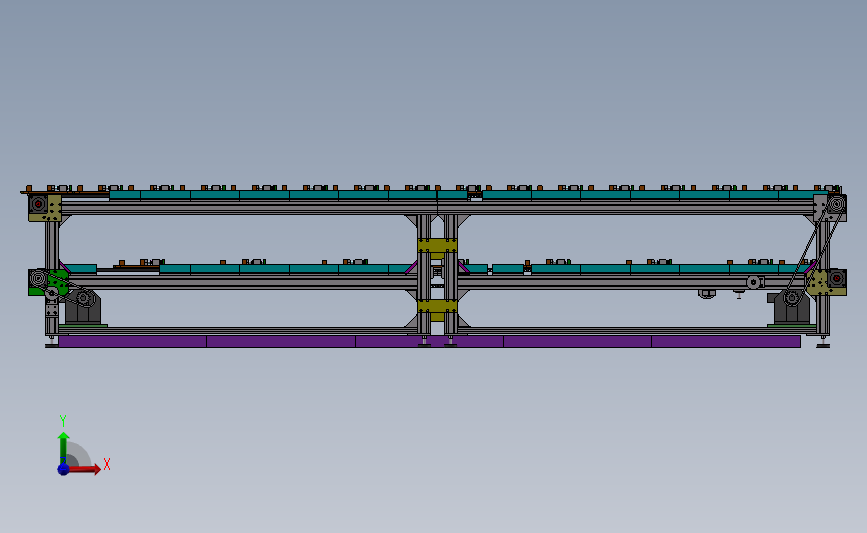The height and width of the screenshot is (533, 867).
Task: Select the lower yellow bracket on the center column
Action: click(437, 307)
